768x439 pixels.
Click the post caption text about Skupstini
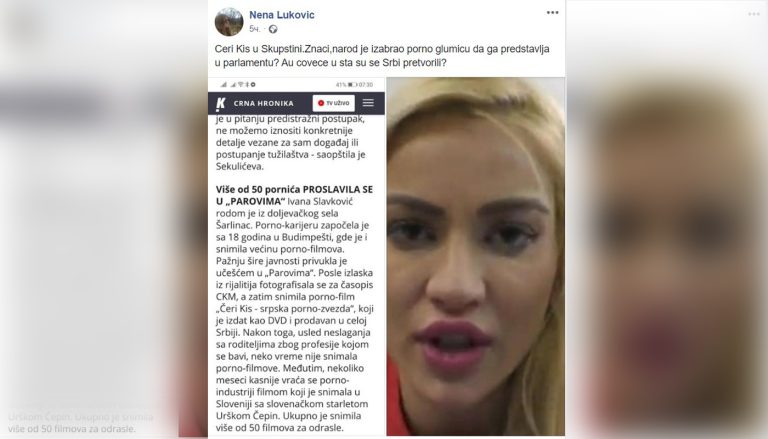click(x=382, y=56)
